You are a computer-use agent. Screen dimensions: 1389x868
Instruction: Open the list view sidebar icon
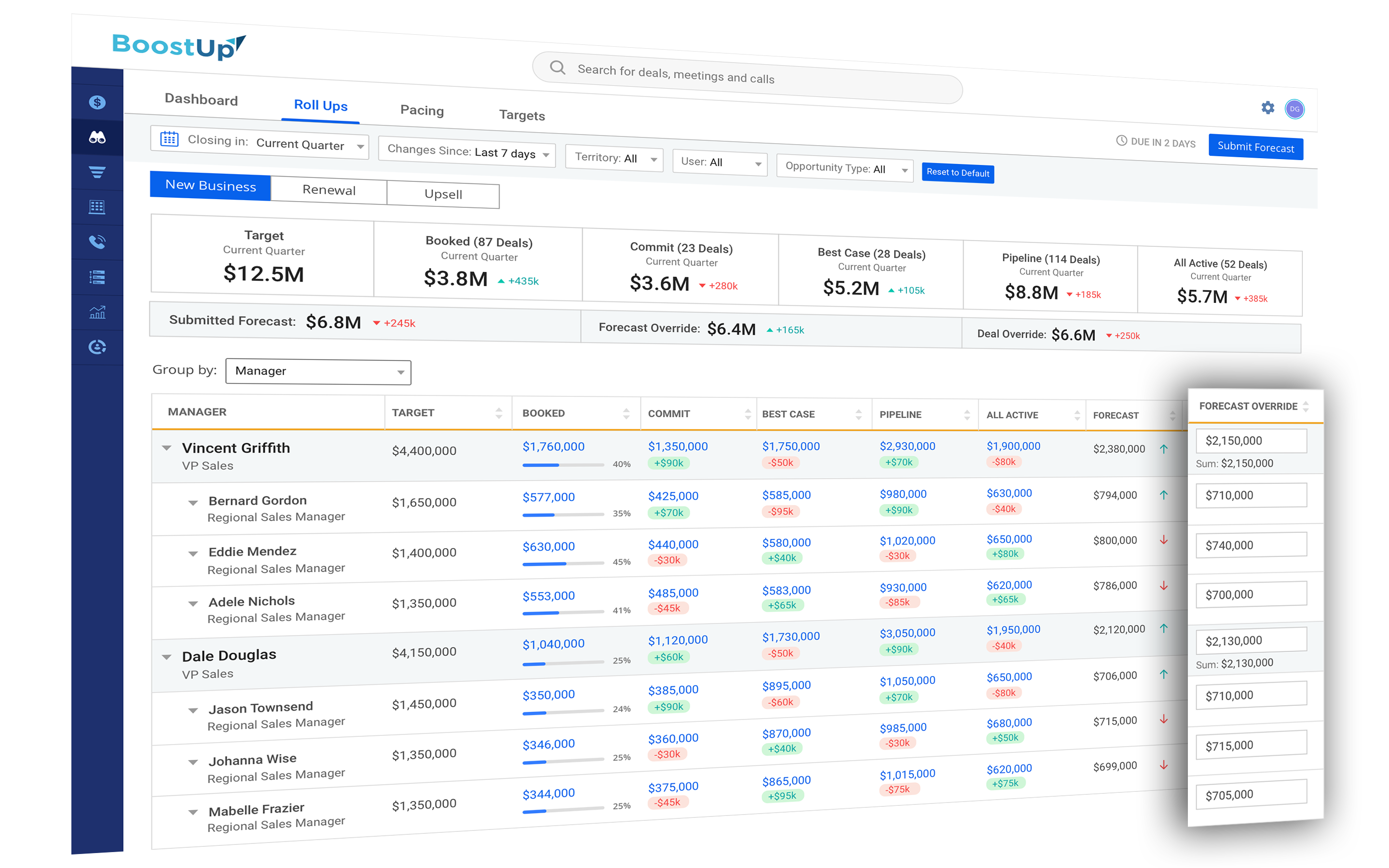tap(97, 277)
